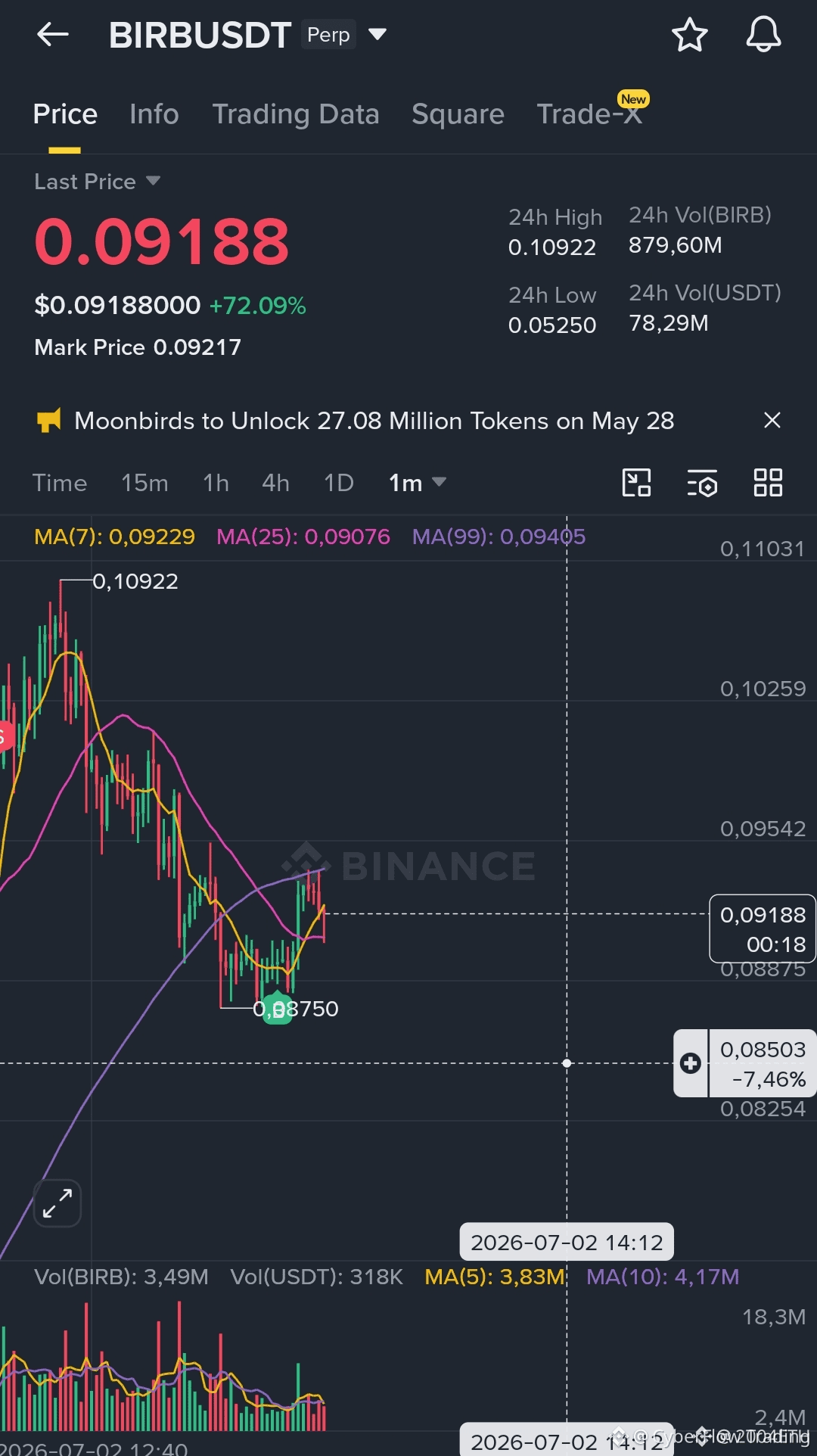
Task: Expand the 1m interval dropdown
Action: point(417,483)
